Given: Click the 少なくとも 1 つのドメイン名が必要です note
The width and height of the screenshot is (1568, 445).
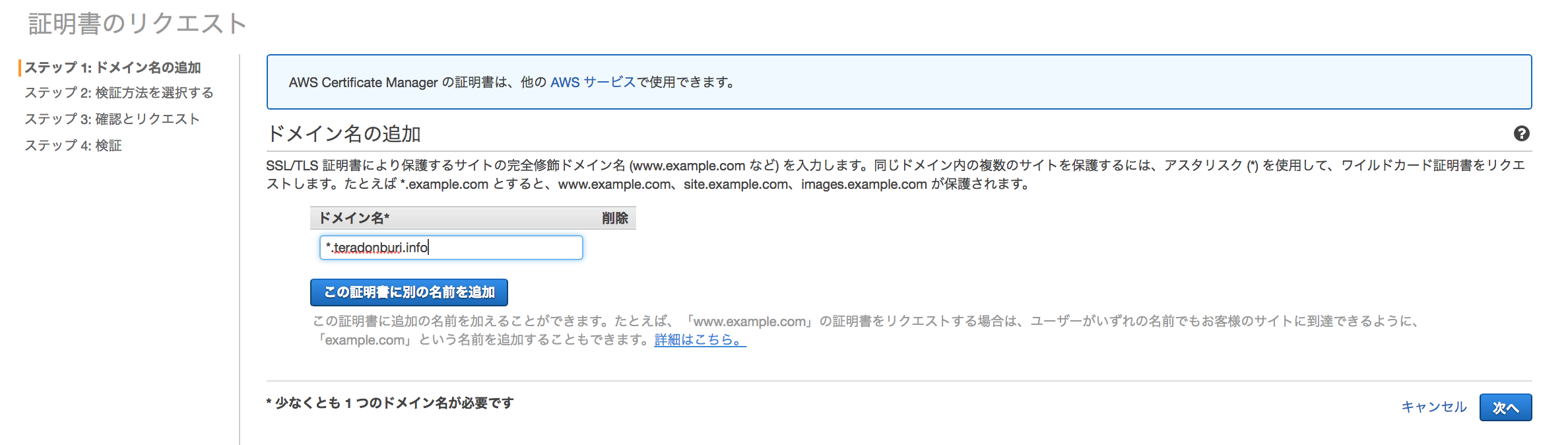Looking at the screenshot, I should 390,403.
